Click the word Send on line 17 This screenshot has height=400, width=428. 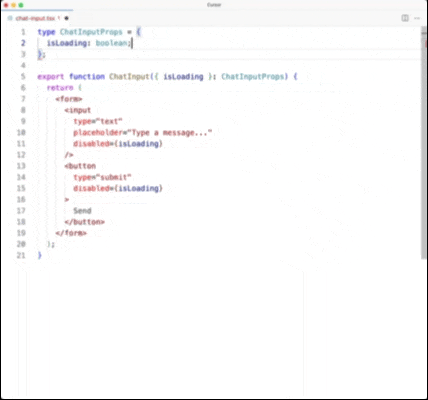point(82,211)
